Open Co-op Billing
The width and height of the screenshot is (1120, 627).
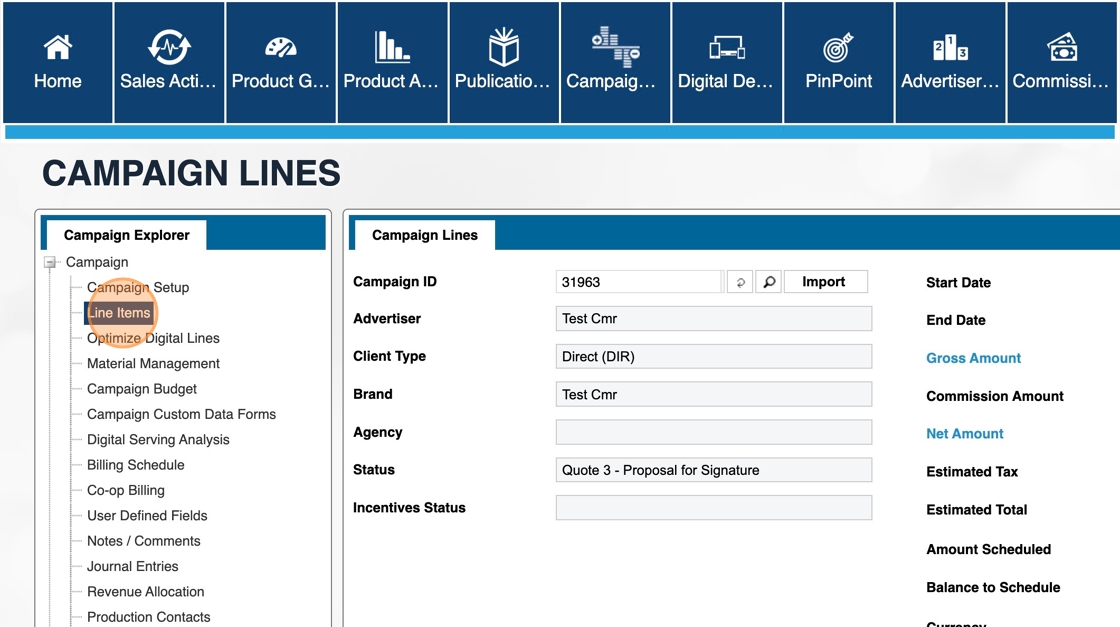click(126, 490)
